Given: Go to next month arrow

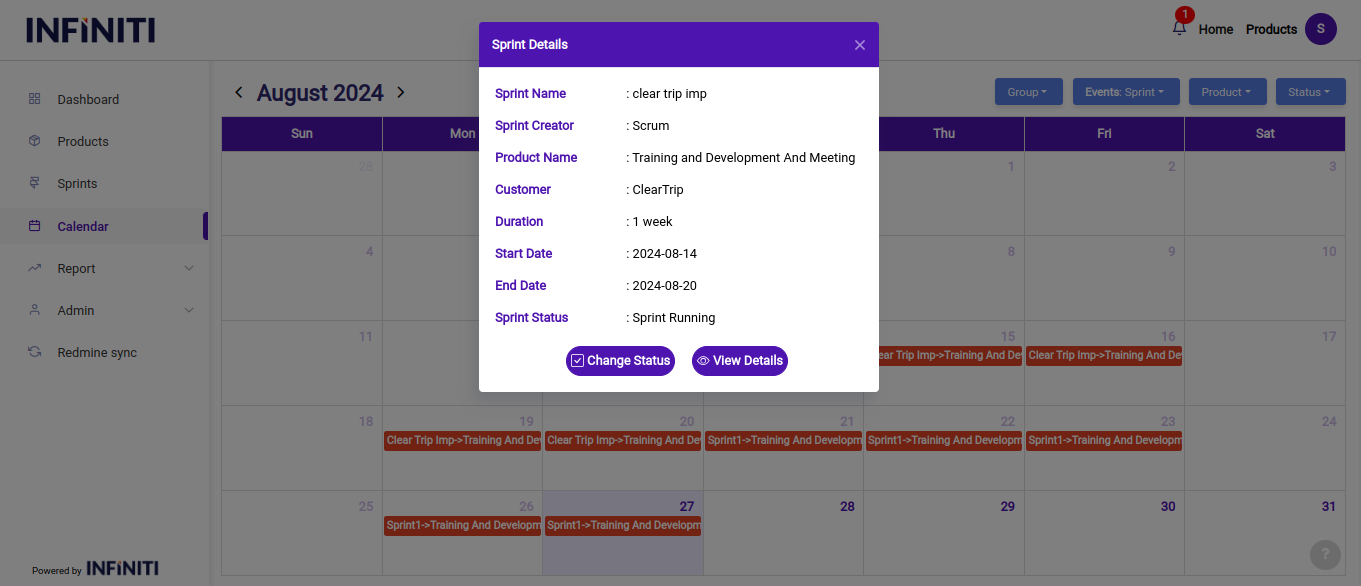Looking at the screenshot, I should pos(401,92).
